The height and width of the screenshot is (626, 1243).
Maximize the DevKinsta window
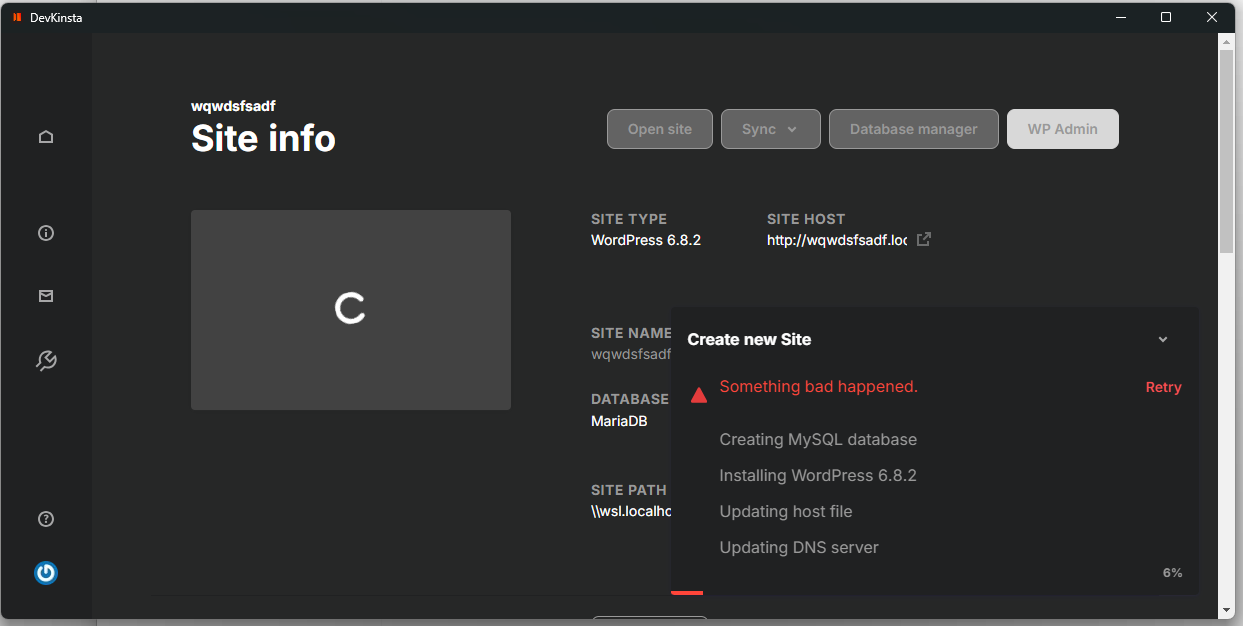pyautogui.click(x=1166, y=17)
